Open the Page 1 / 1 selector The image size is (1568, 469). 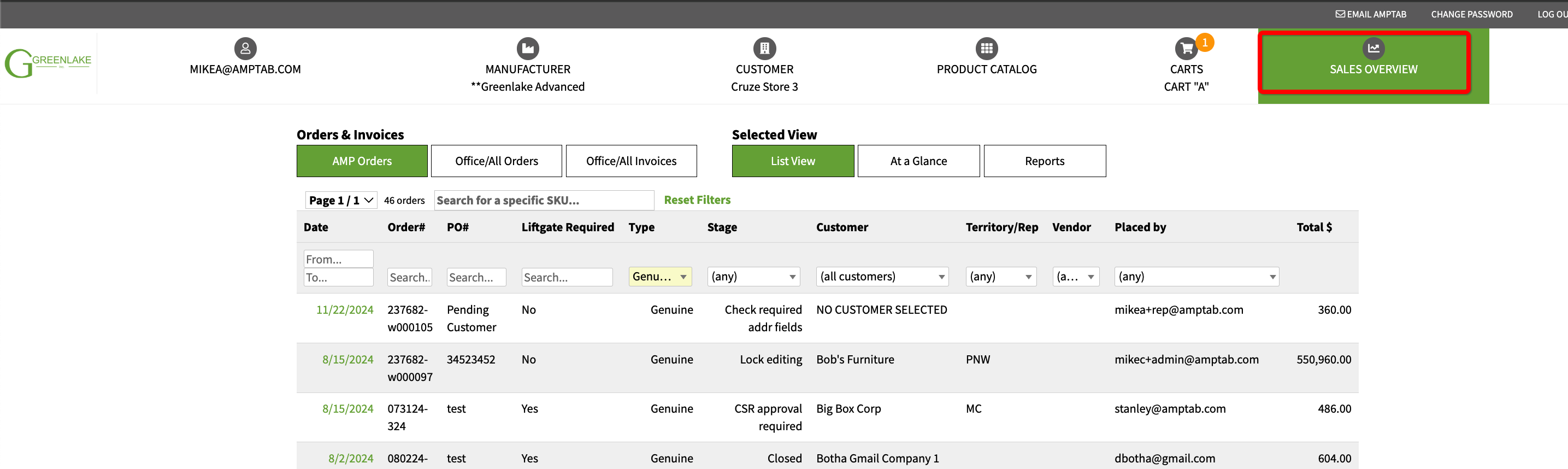(341, 201)
